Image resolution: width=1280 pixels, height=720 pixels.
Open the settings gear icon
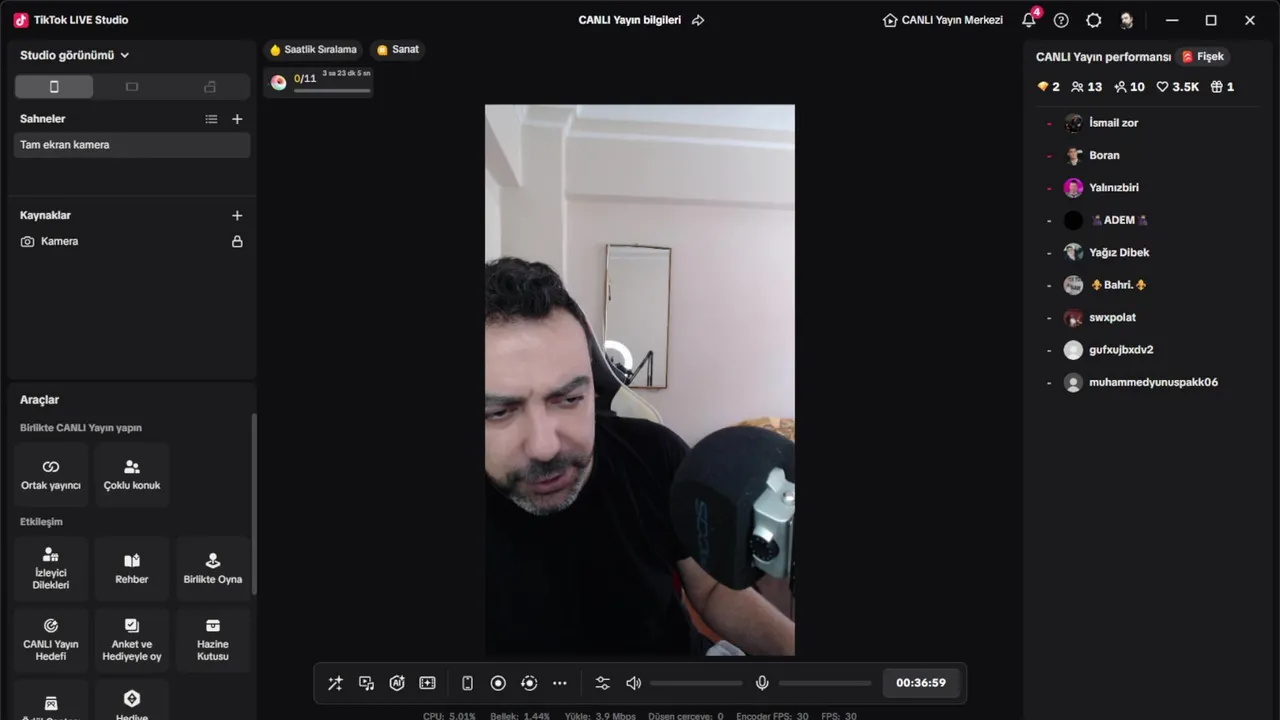pyautogui.click(x=1094, y=20)
